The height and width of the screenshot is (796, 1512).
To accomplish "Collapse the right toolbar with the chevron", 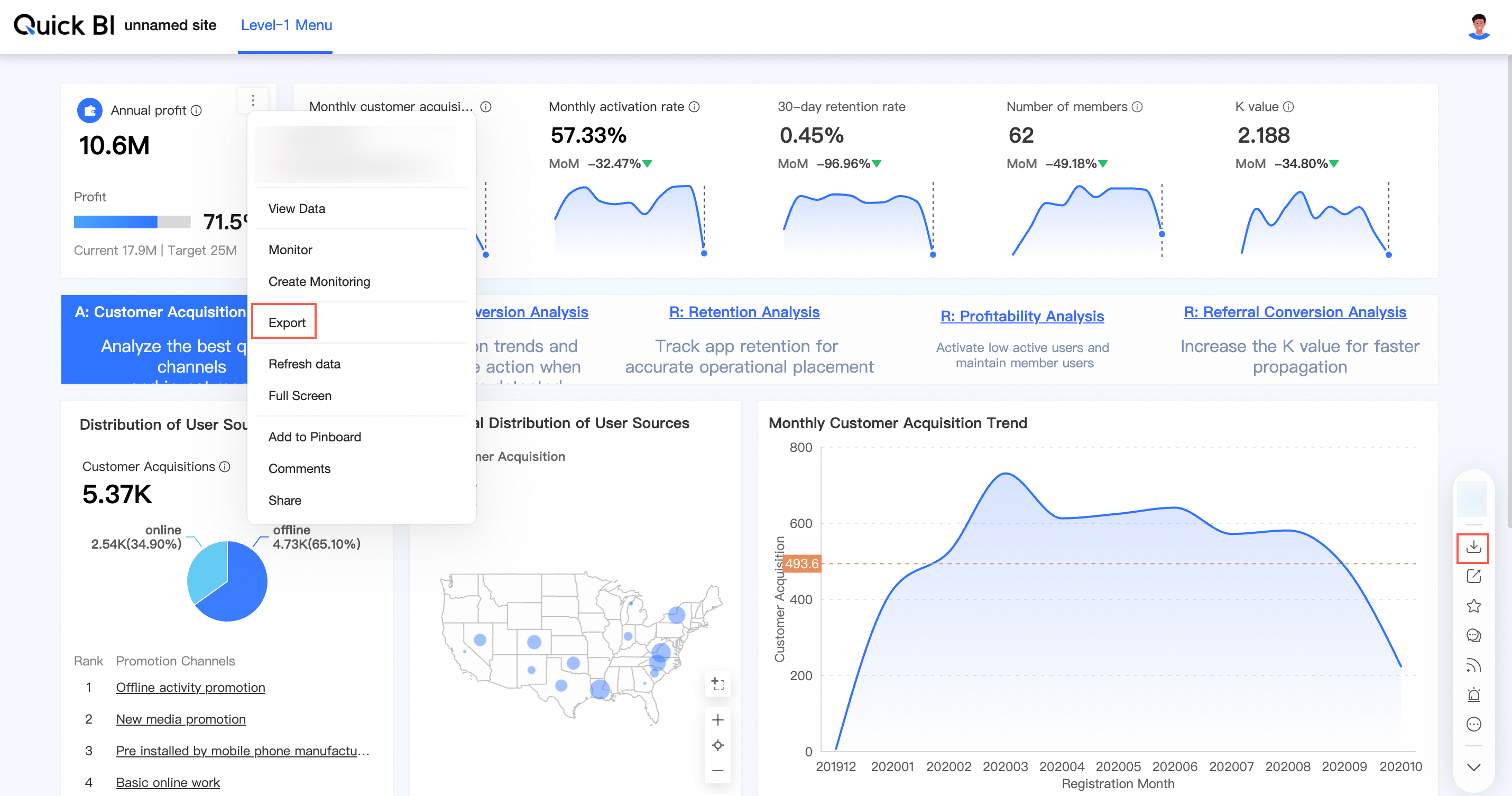I will click(x=1473, y=767).
